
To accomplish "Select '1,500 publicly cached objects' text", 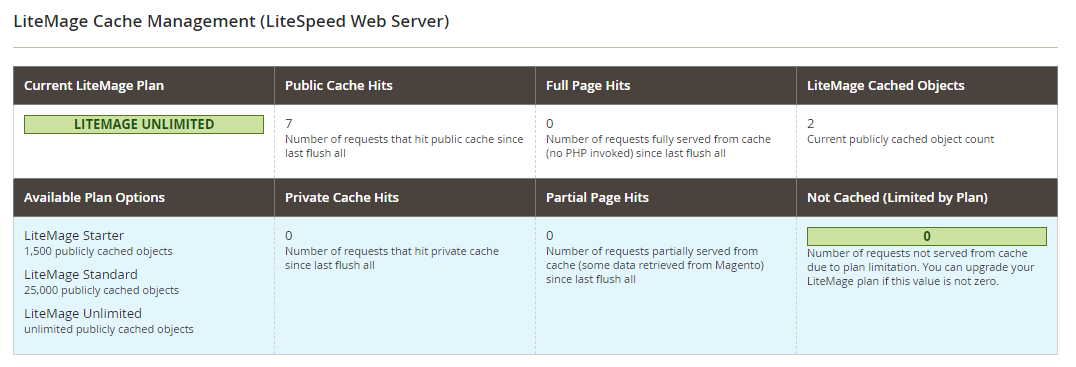I will pos(98,251).
